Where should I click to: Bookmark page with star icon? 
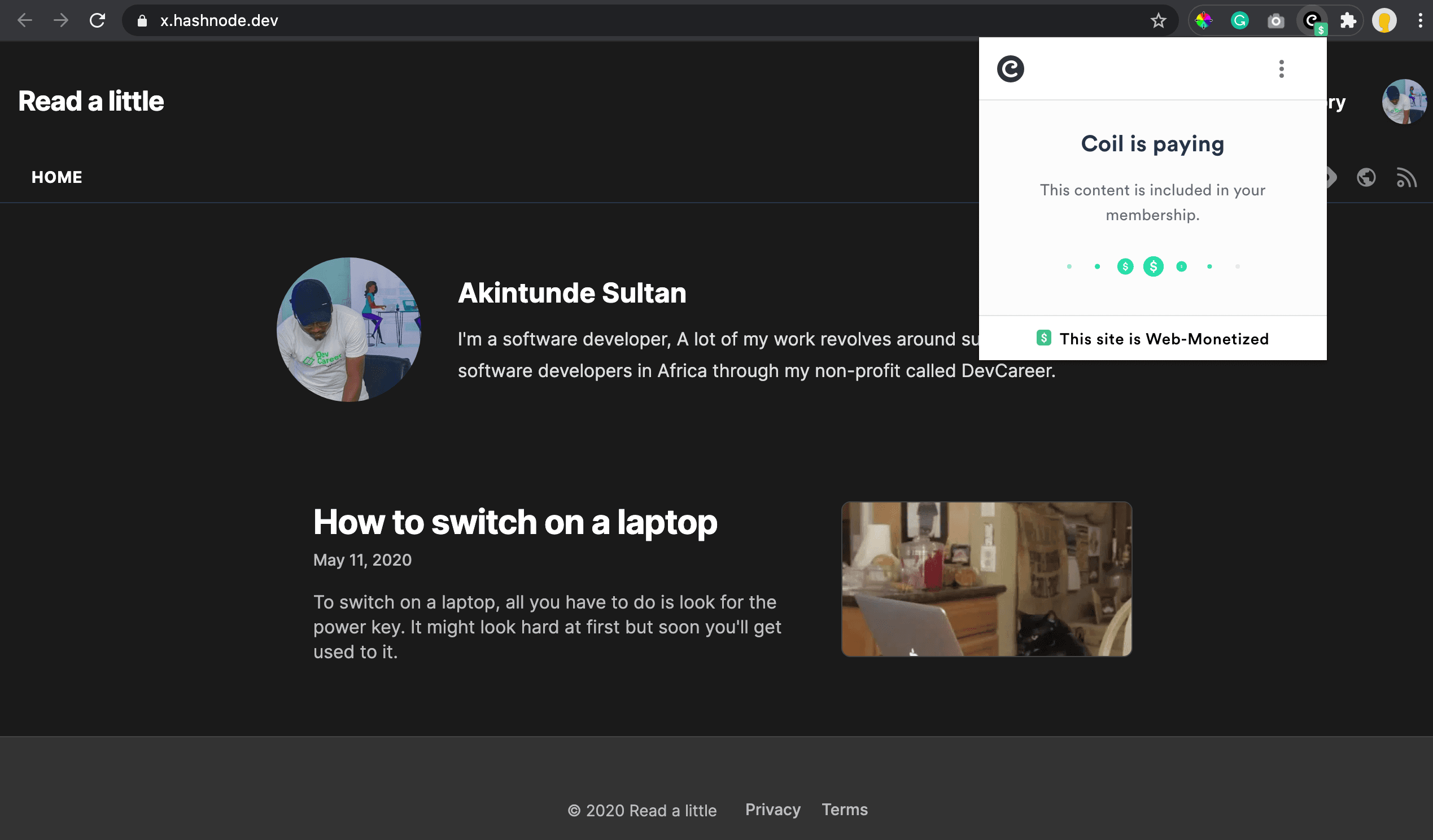(x=1158, y=21)
